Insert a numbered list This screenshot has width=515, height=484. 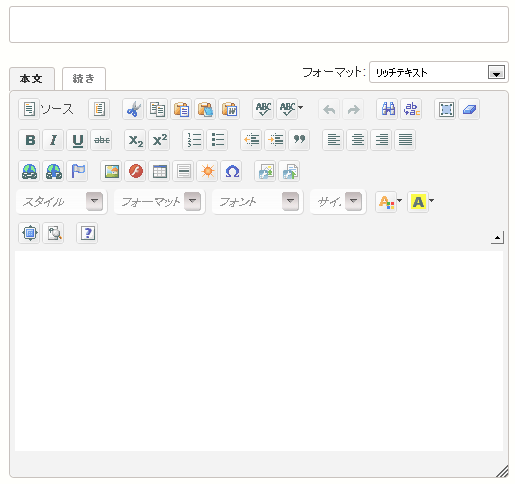(x=193, y=140)
